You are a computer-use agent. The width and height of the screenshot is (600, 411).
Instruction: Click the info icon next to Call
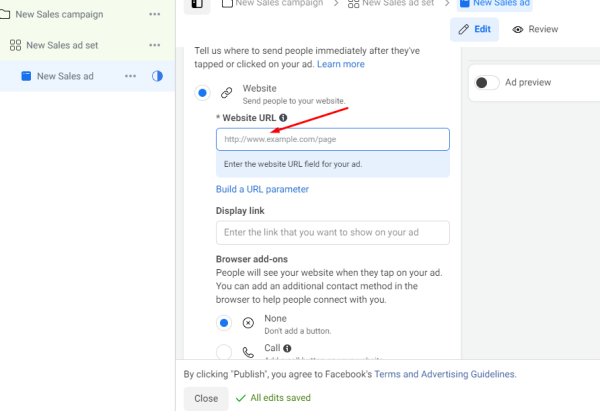tap(288, 348)
